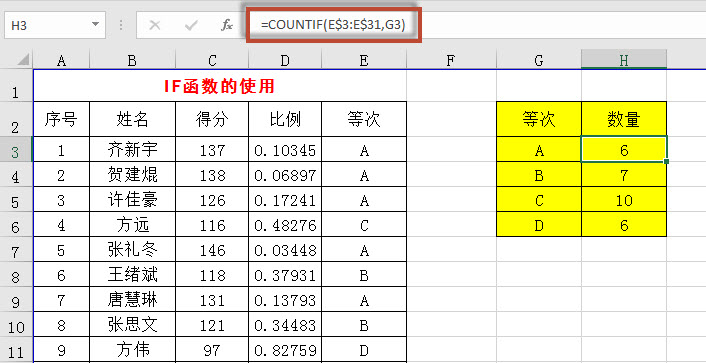Click score cell 138
Viewport: 706px width, 363px height.
tap(212, 174)
